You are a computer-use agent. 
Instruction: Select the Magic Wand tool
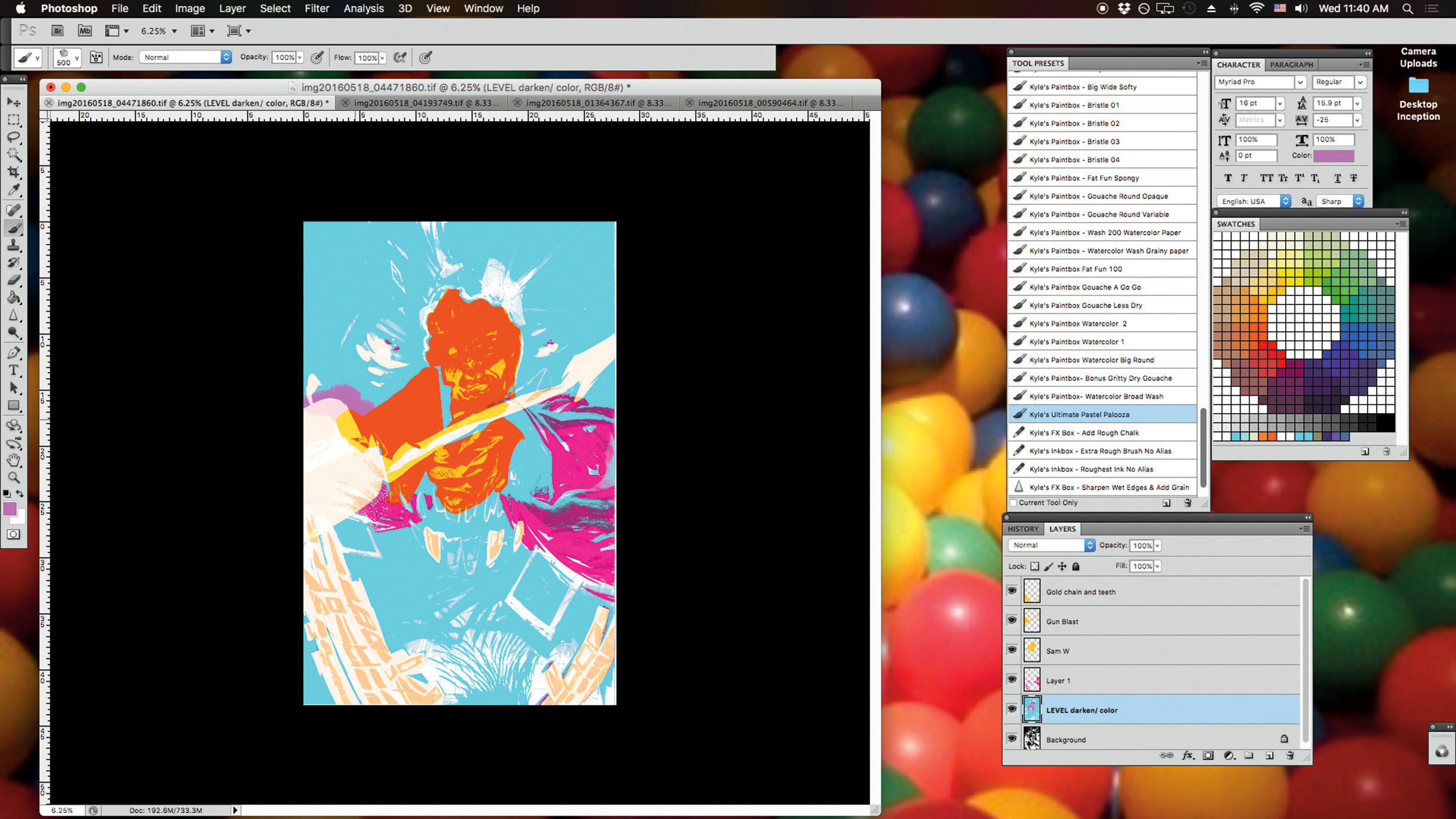[x=14, y=155]
